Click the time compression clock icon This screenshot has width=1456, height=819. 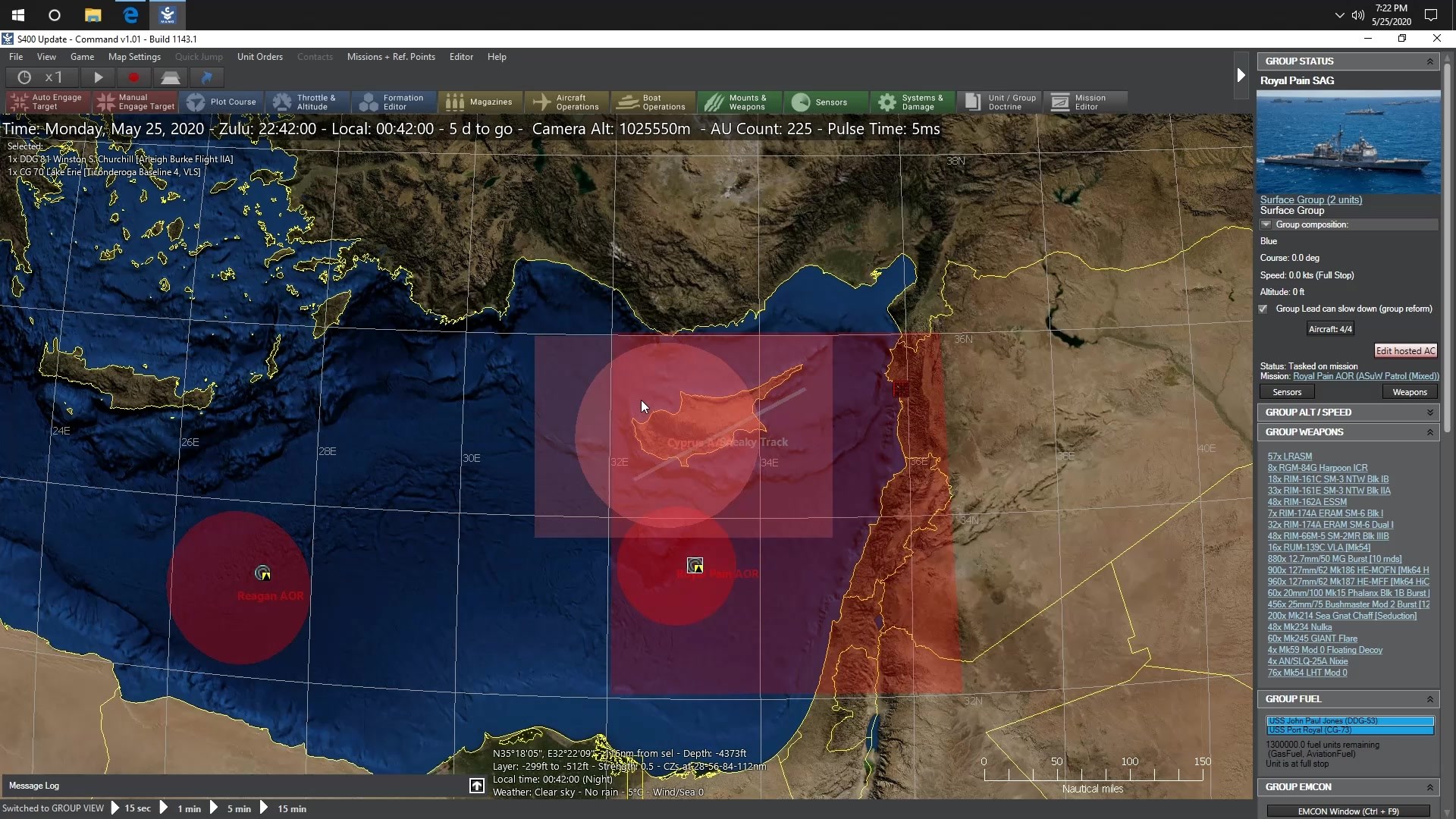pyautogui.click(x=24, y=77)
